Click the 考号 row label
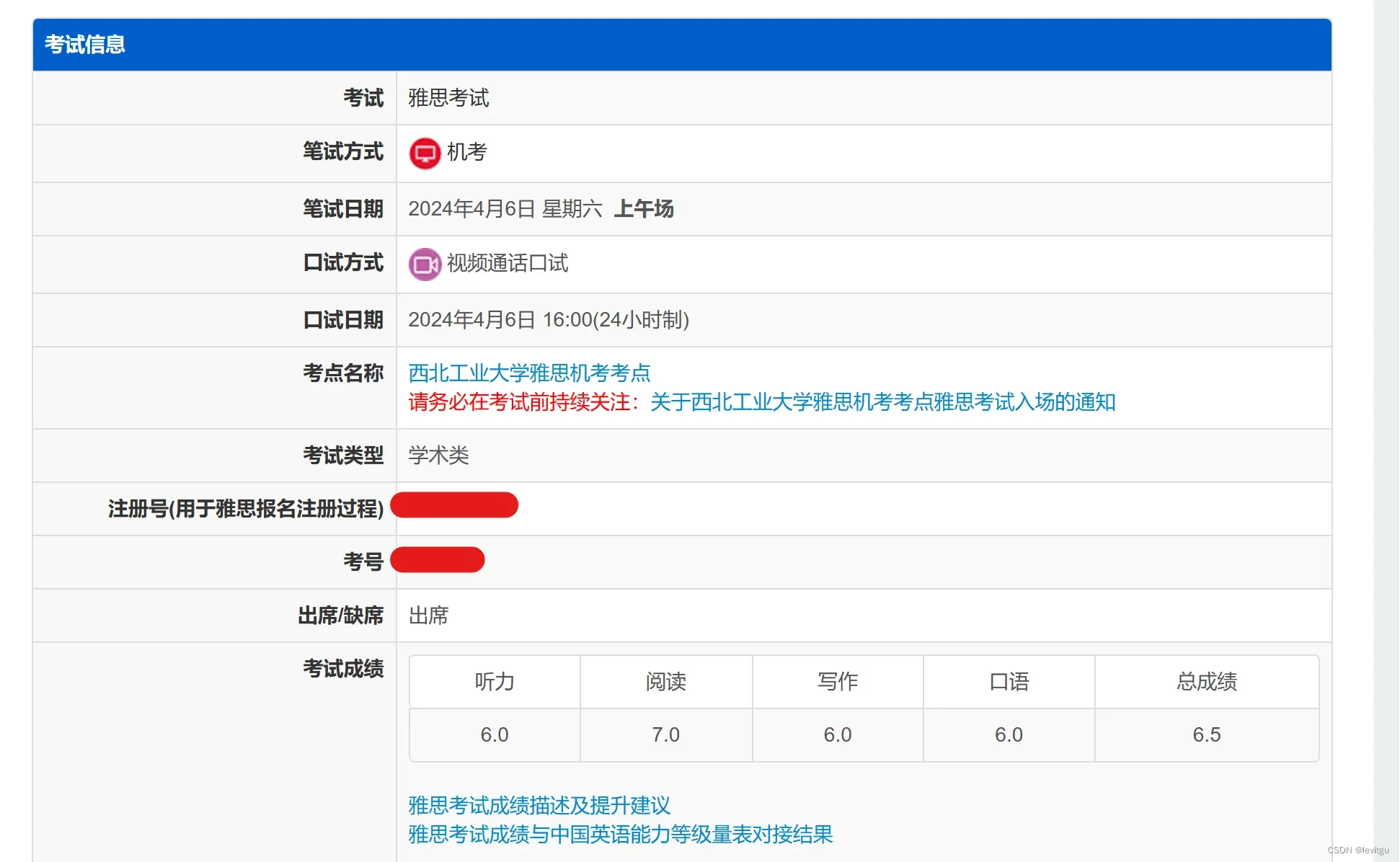1400x862 pixels. (363, 562)
